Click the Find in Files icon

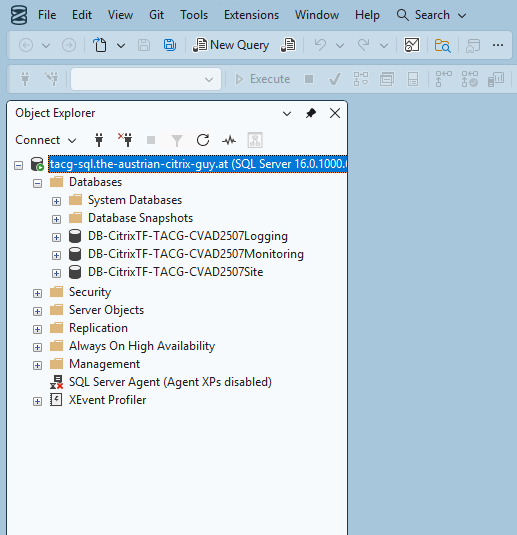pyautogui.click(x=443, y=45)
